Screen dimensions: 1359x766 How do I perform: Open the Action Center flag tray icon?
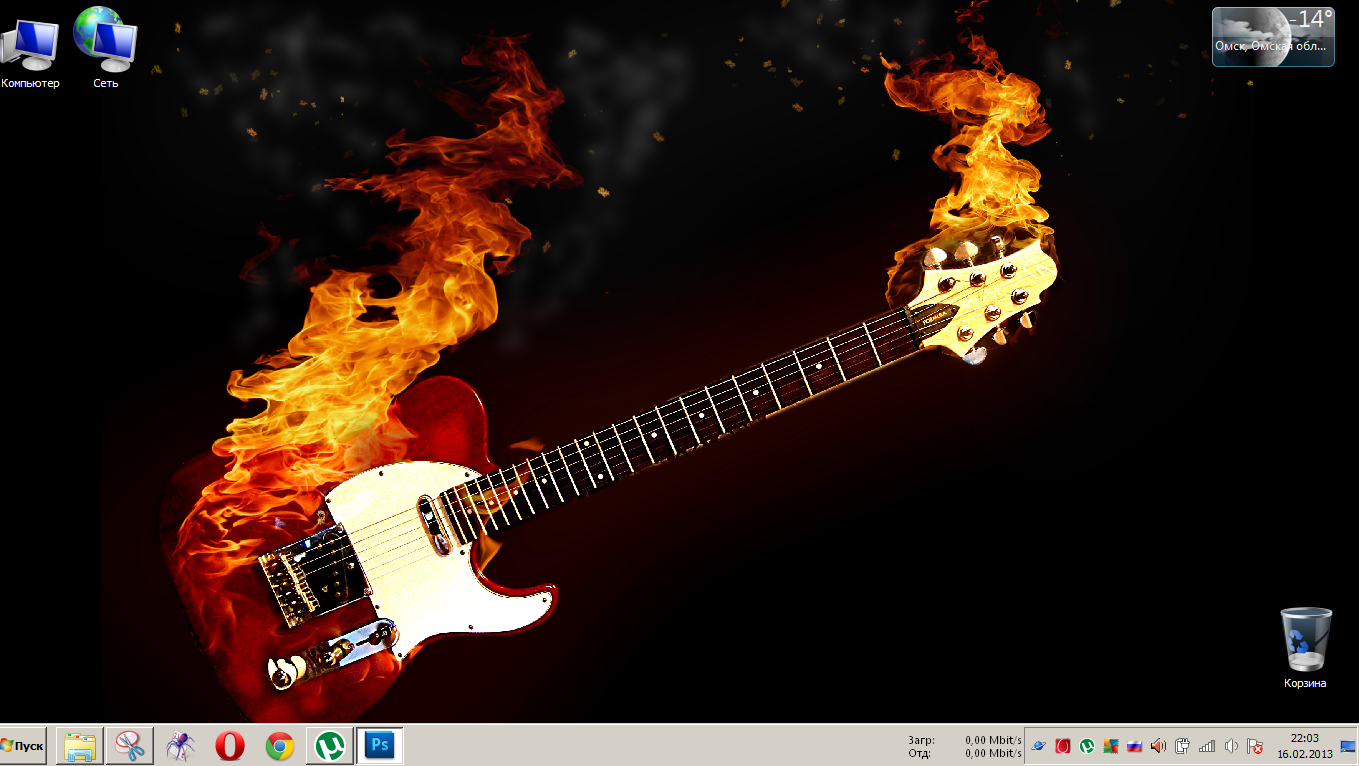pyautogui.click(x=1255, y=746)
